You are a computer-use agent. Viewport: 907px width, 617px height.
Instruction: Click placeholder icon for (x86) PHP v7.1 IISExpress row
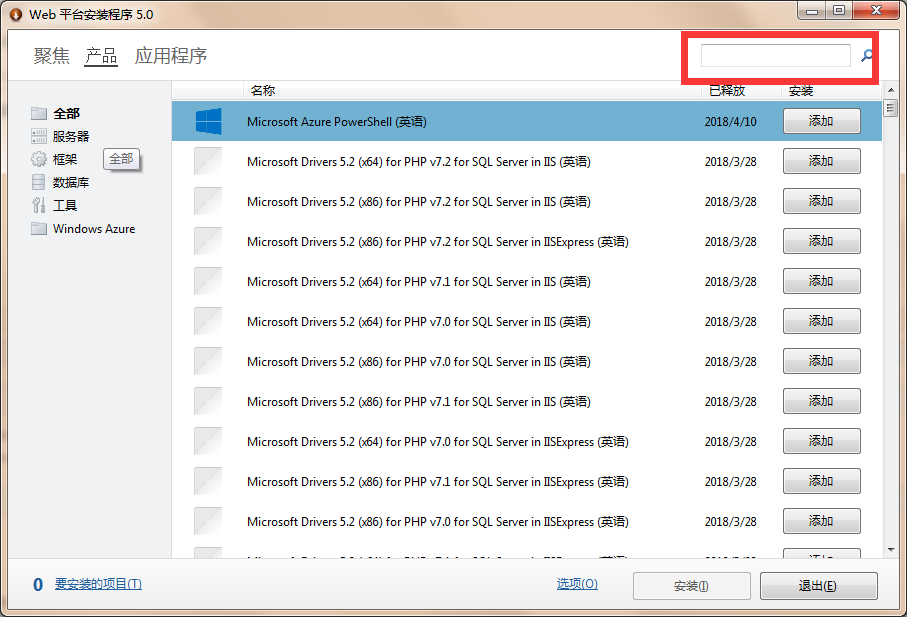(208, 481)
